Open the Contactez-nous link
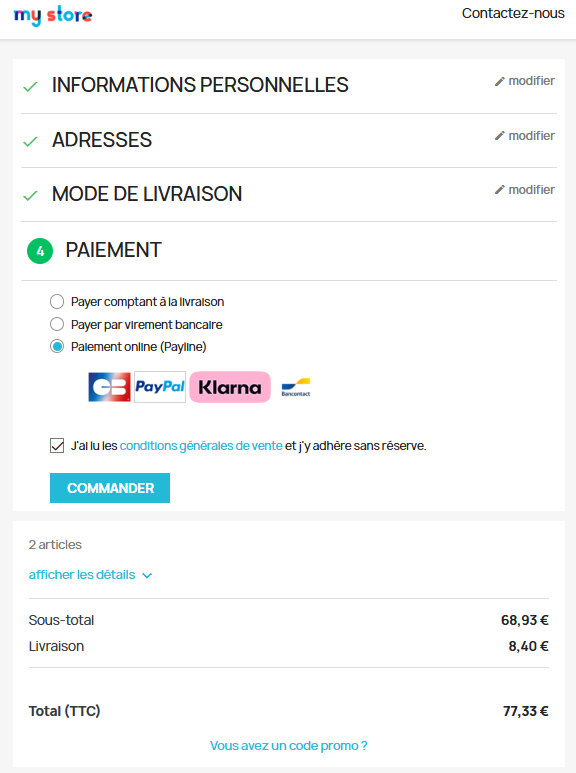The image size is (576, 773). pos(513,13)
